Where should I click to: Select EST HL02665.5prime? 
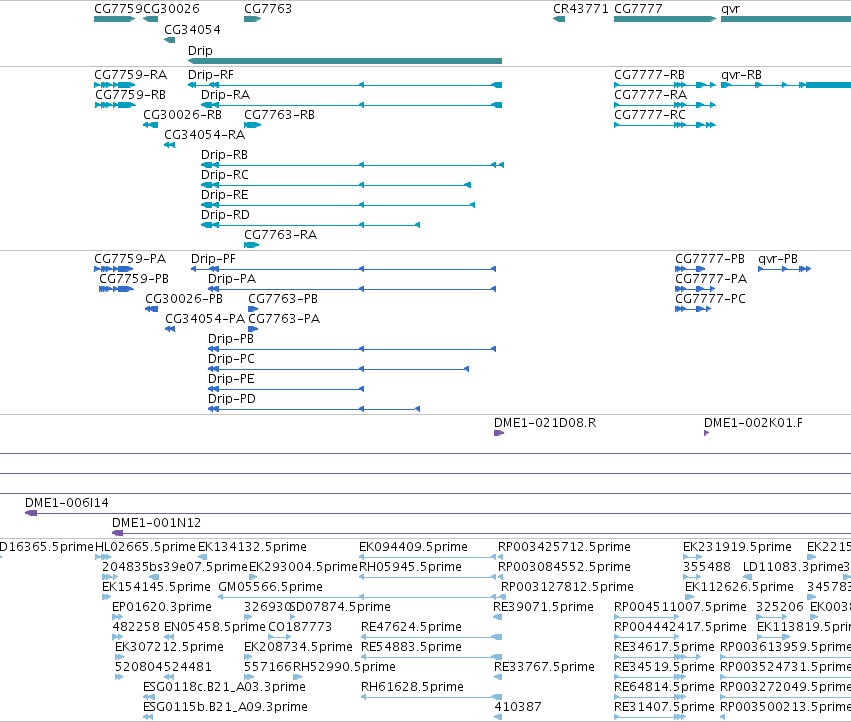click(x=103, y=557)
